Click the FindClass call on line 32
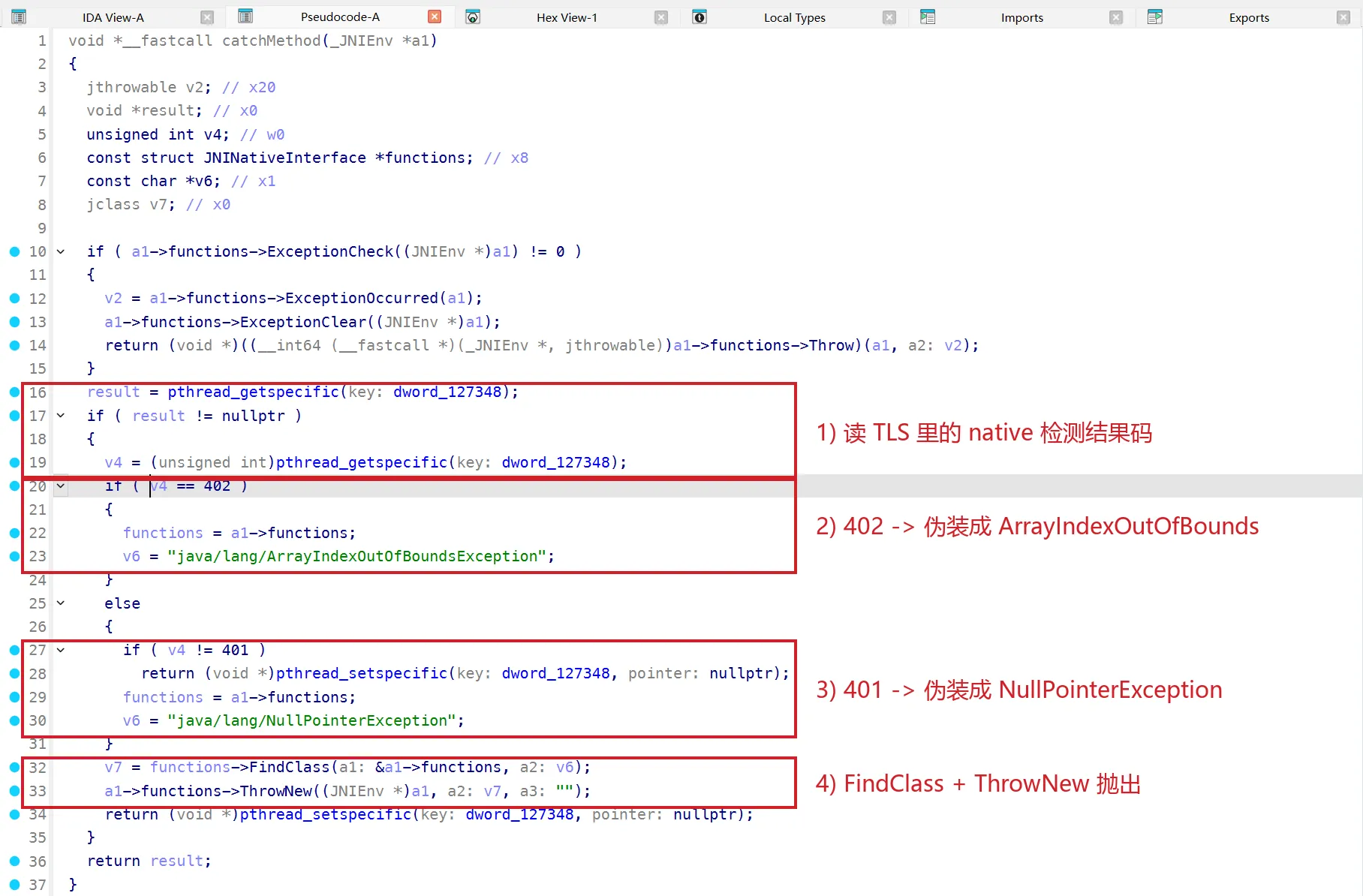 pyautogui.click(x=290, y=767)
